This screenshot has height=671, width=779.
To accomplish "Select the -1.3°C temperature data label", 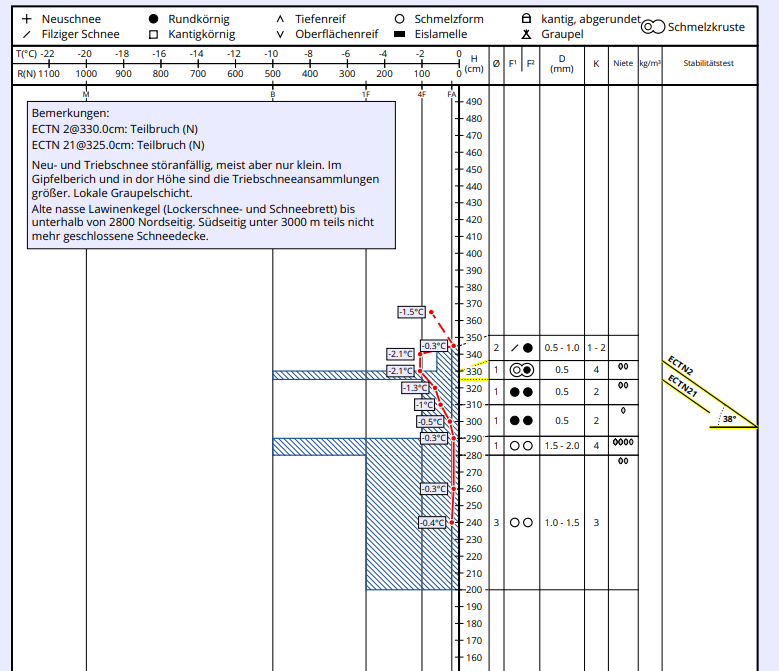I will [x=415, y=388].
